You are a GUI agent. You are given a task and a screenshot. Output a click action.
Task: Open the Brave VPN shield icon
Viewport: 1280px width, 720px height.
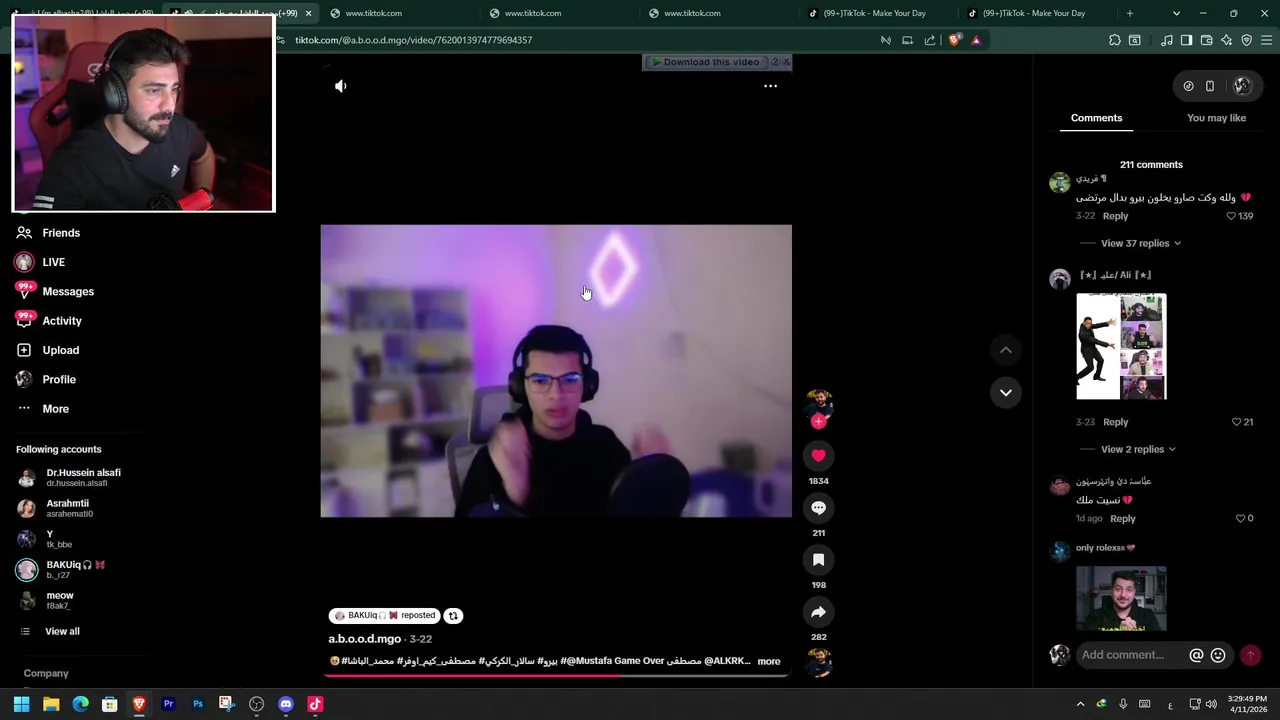coord(1246,40)
